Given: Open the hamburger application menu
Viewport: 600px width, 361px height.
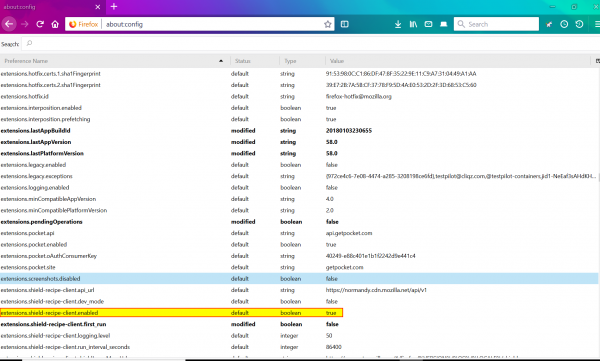Looking at the screenshot, I should (x=597, y=24).
